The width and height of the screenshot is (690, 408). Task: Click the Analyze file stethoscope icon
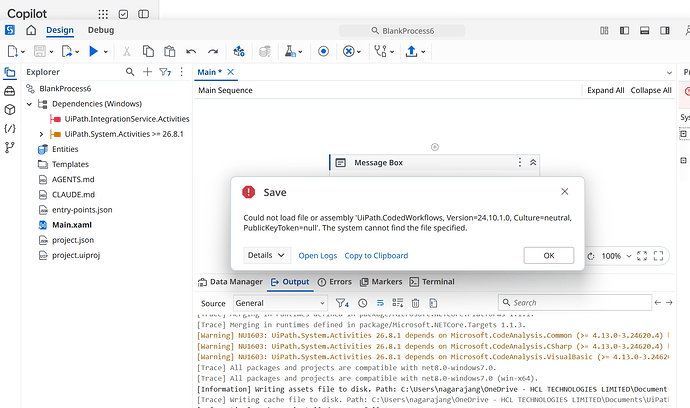(380, 51)
